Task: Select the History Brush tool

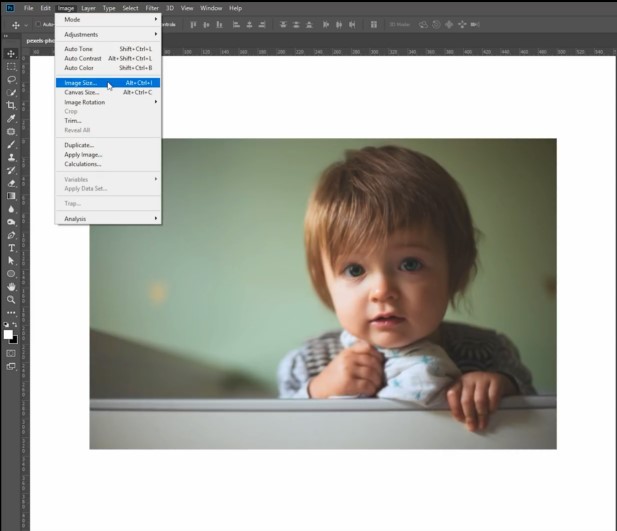Action: (x=11, y=170)
